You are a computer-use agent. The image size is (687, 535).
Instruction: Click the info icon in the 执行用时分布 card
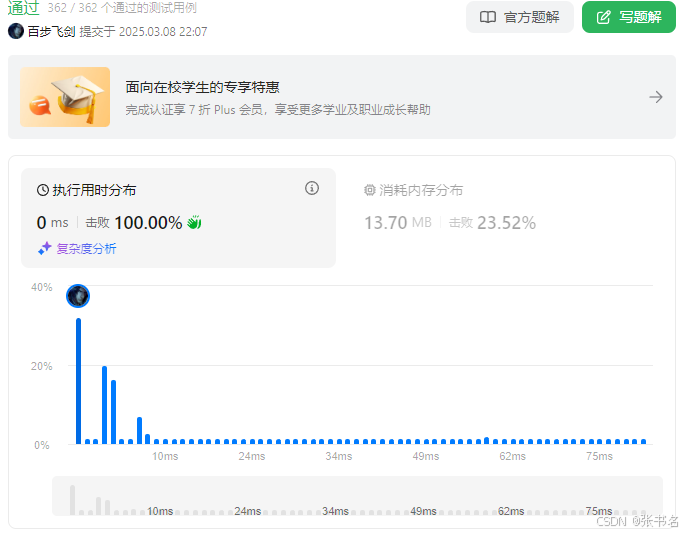pyautogui.click(x=312, y=188)
